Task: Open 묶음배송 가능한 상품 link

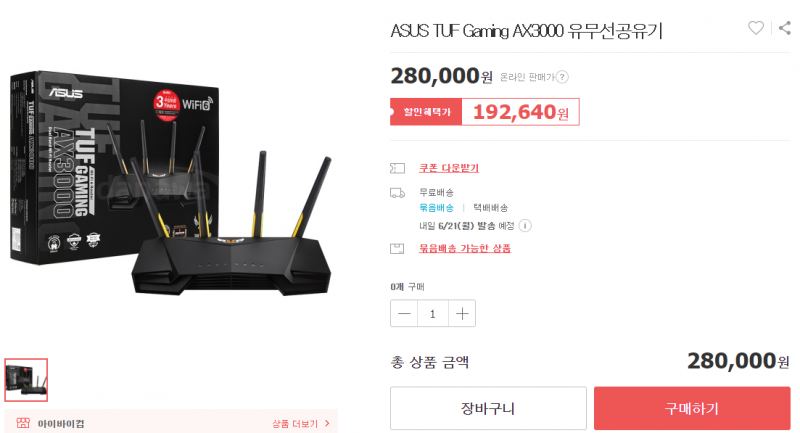Action: point(465,248)
